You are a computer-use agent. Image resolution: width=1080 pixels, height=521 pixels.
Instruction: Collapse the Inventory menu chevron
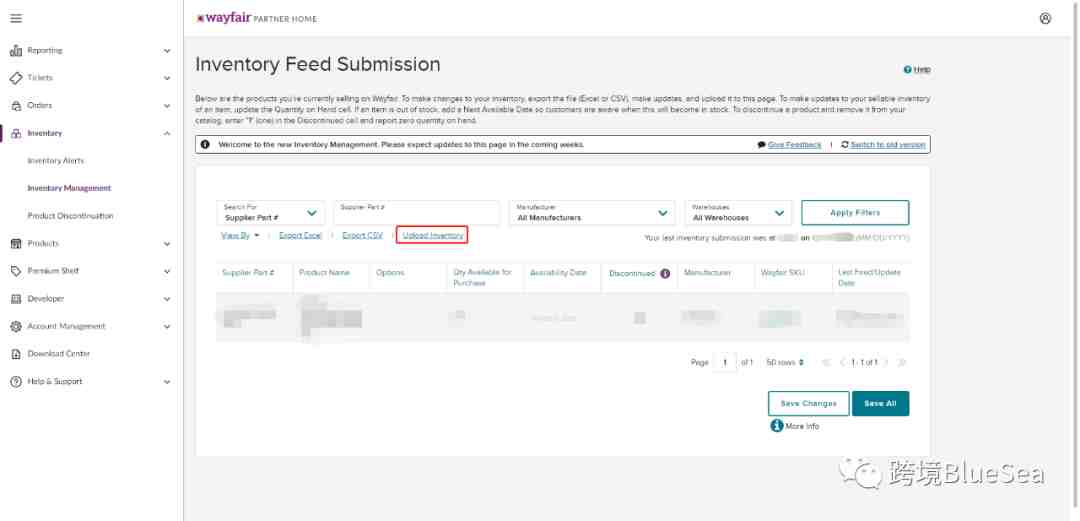[x=167, y=133]
